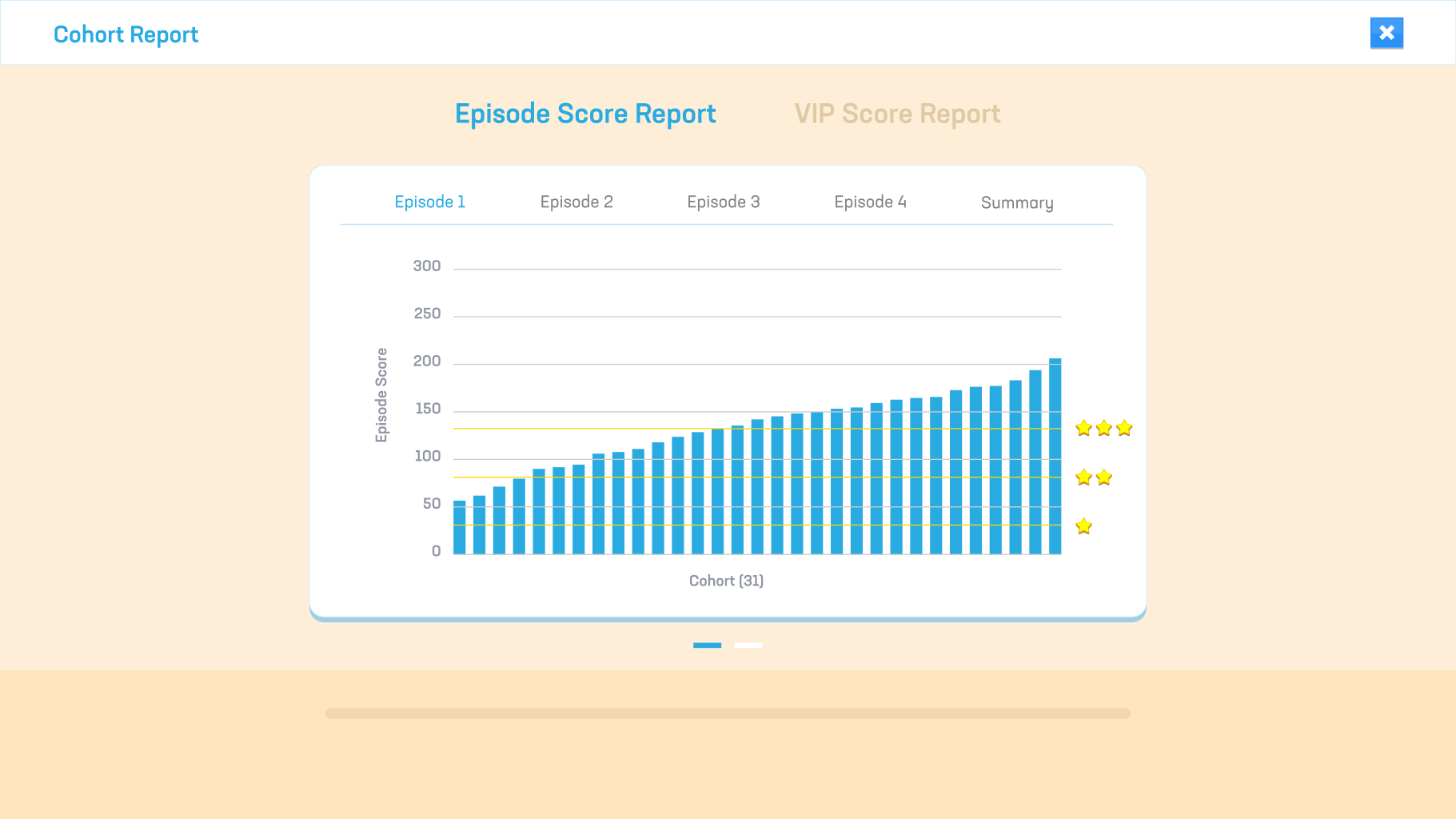
Task: Click the horizontal bar below the report card
Action: click(728, 713)
